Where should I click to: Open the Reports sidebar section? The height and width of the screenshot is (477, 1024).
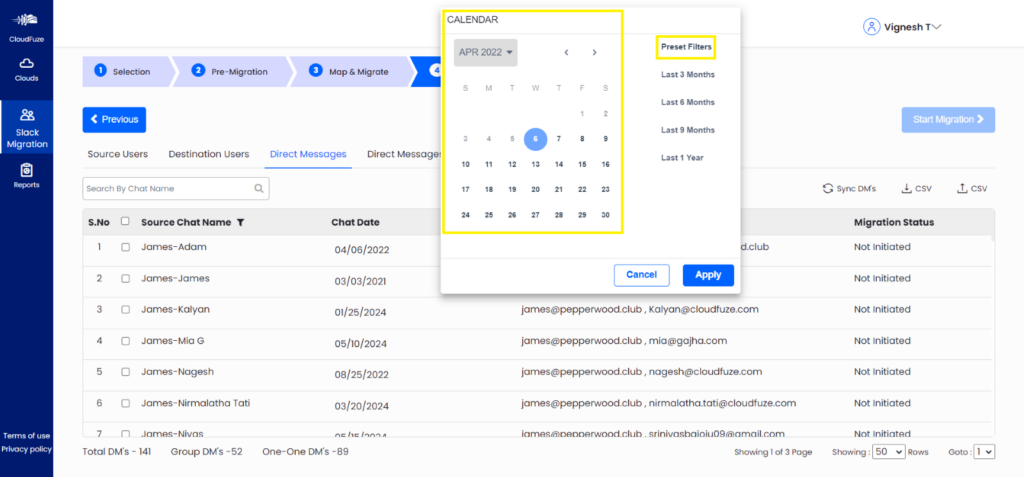(x=26, y=176)
